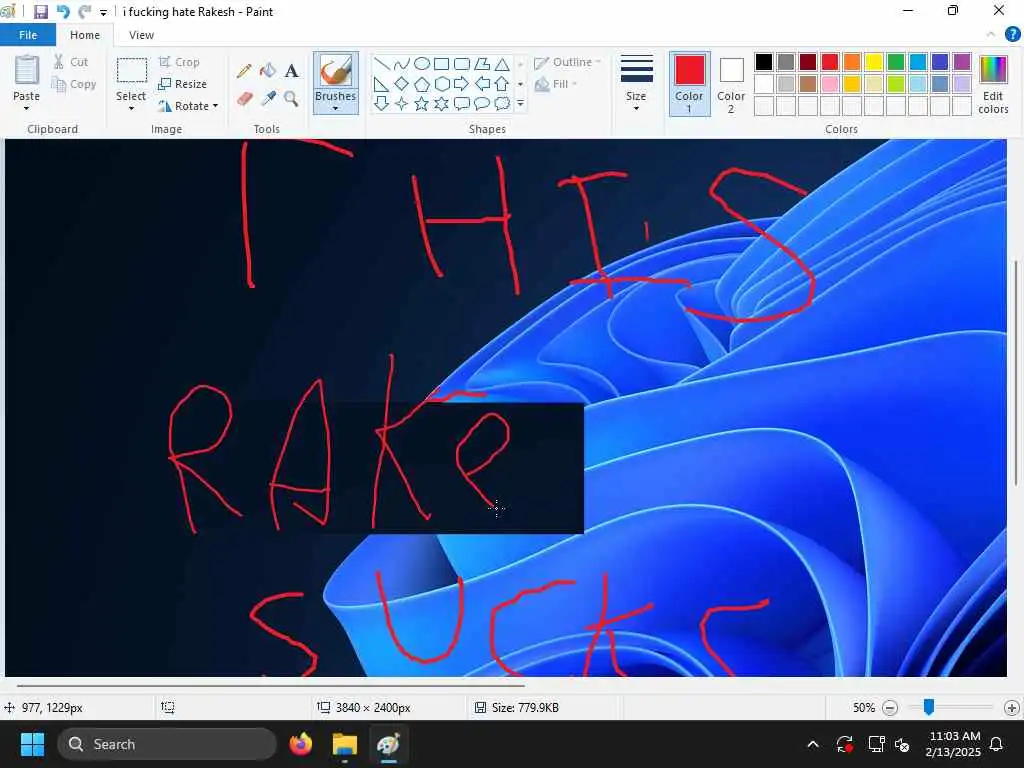Click the rectangular Select tool icon

(x=131, y=70)
